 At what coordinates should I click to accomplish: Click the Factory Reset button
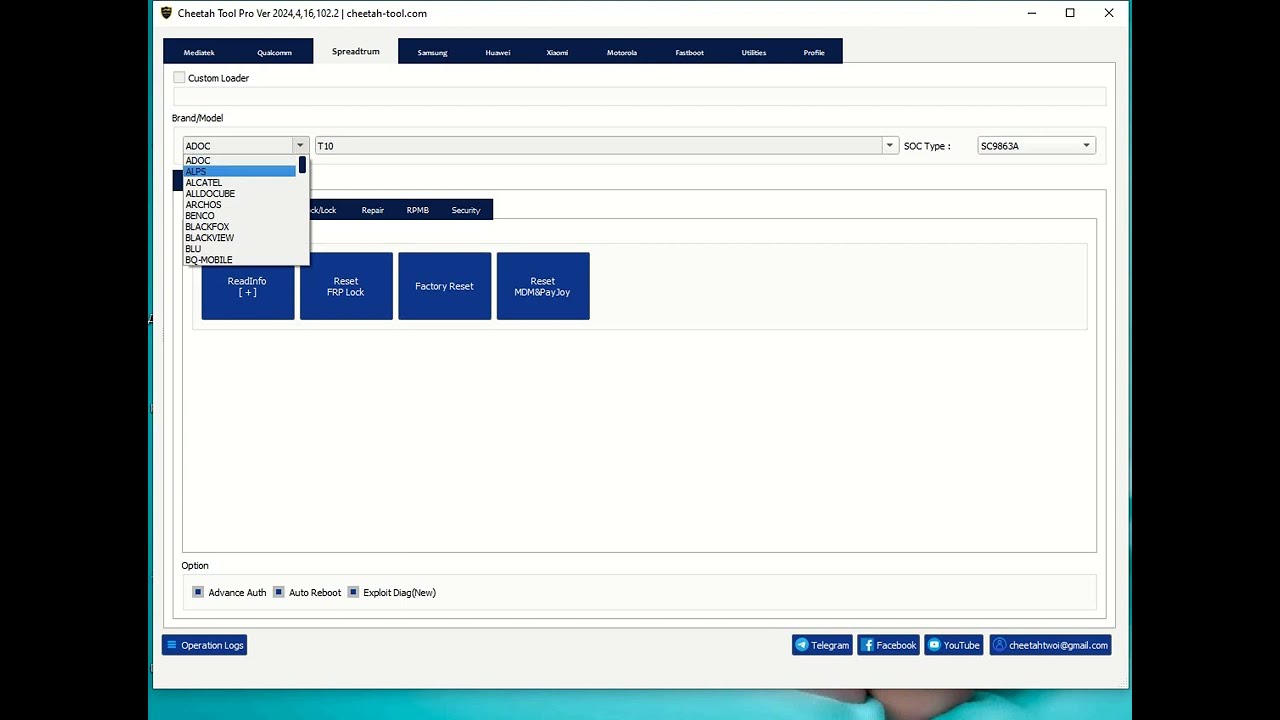(444, 286)
